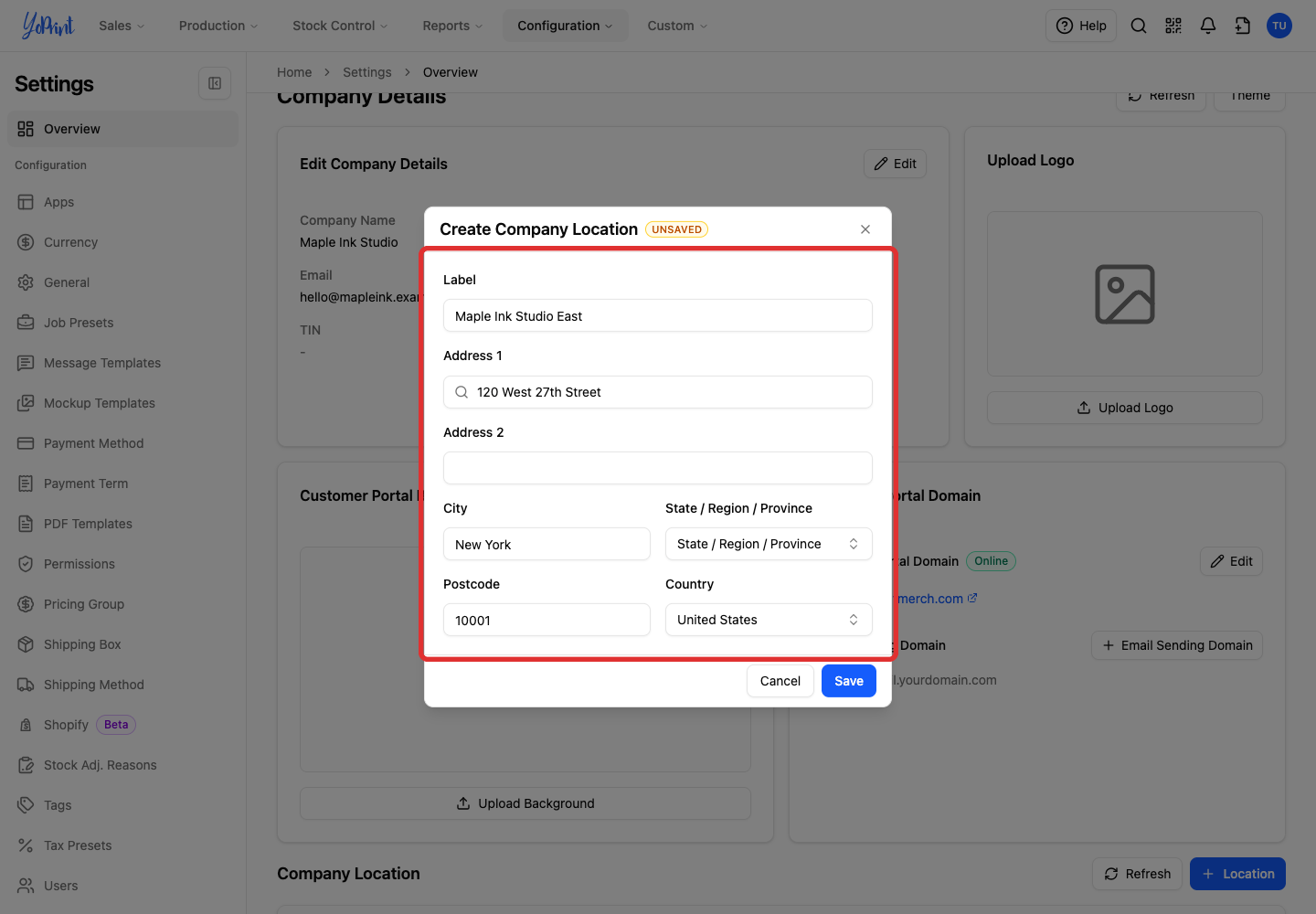Viewport: 1316px width, 914px height.
Task: Open State / Region / Province dropdown
Action: [x=769, y=544]
